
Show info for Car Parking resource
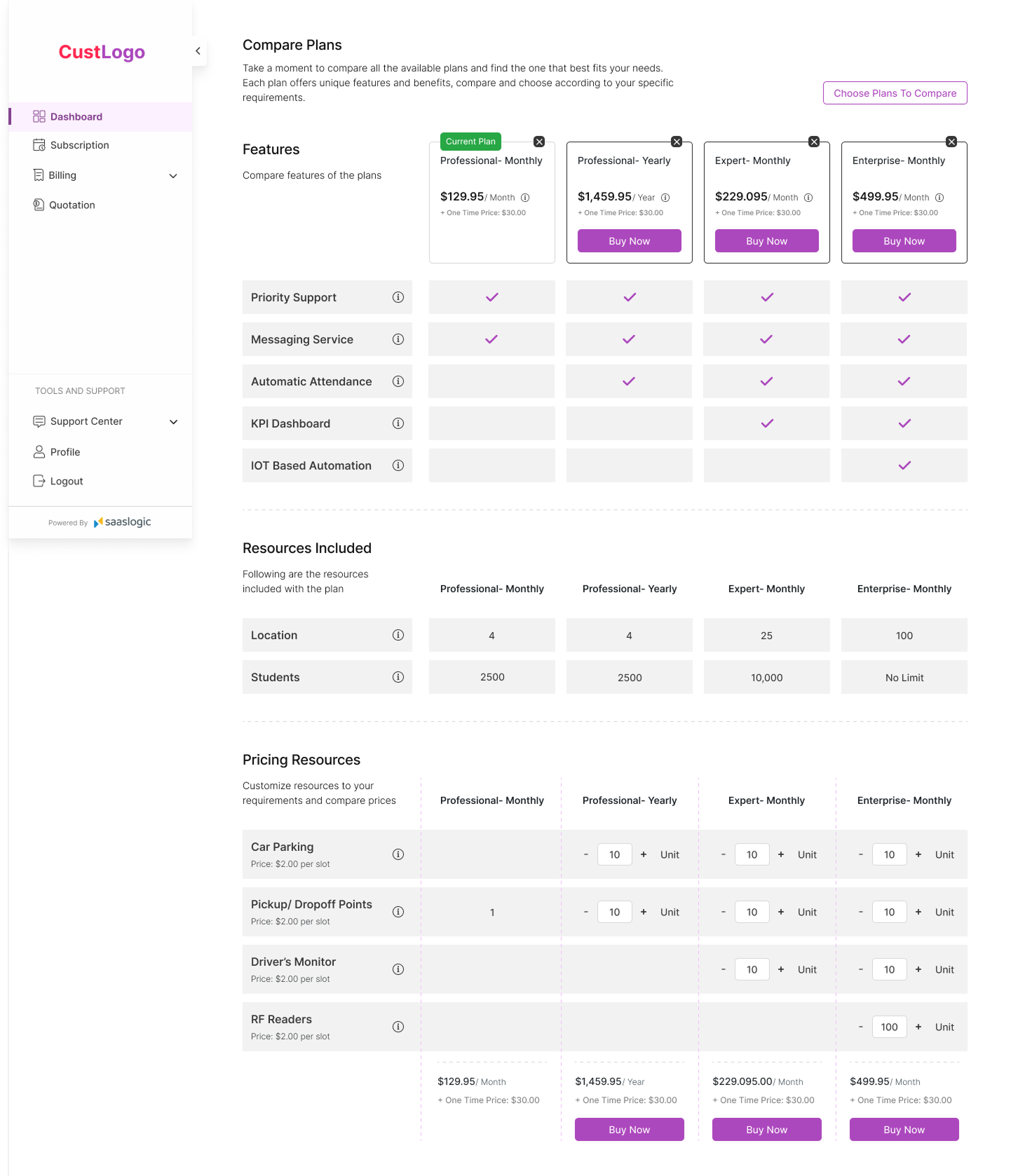coord(398,854)
